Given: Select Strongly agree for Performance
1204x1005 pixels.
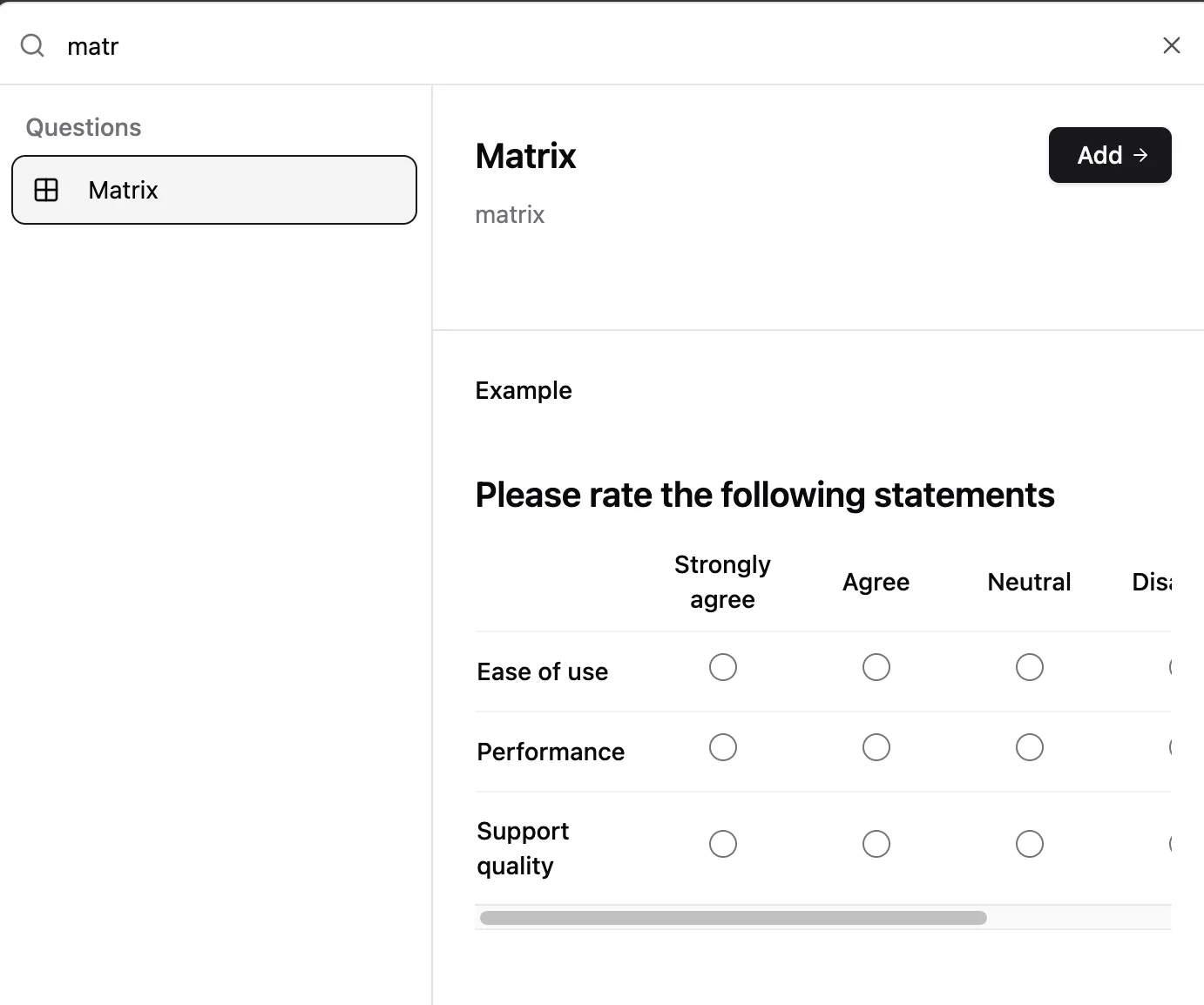Looking at the screenshot, I should pos(723,747).
